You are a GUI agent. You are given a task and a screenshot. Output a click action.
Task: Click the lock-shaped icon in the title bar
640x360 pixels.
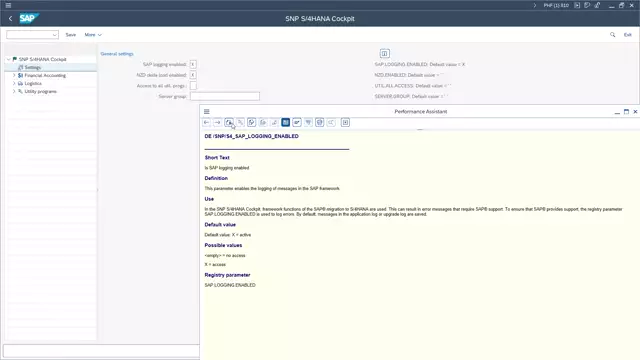[597, 5]
